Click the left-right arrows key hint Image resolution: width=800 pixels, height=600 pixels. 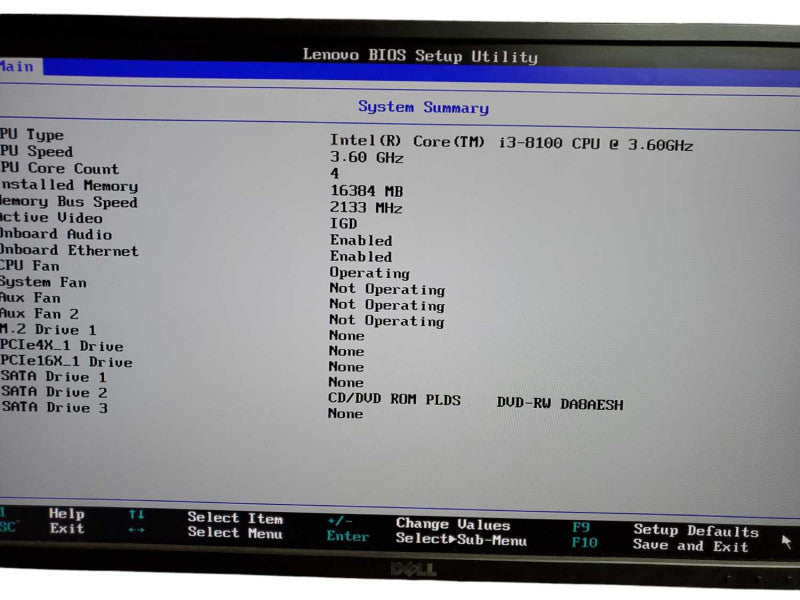click(x=136, y=530)
